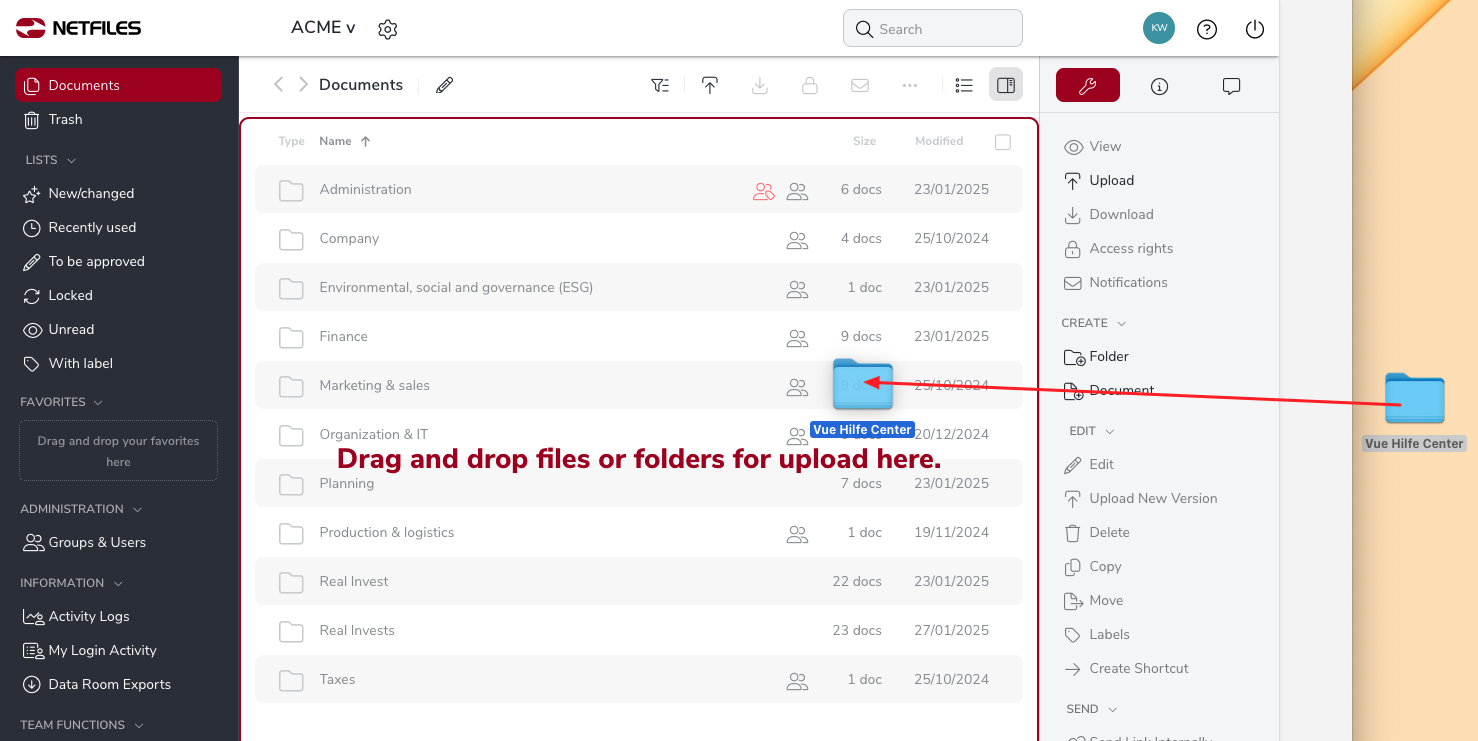Click the pencil edit icon beside Documents

[x=445, y=85]
